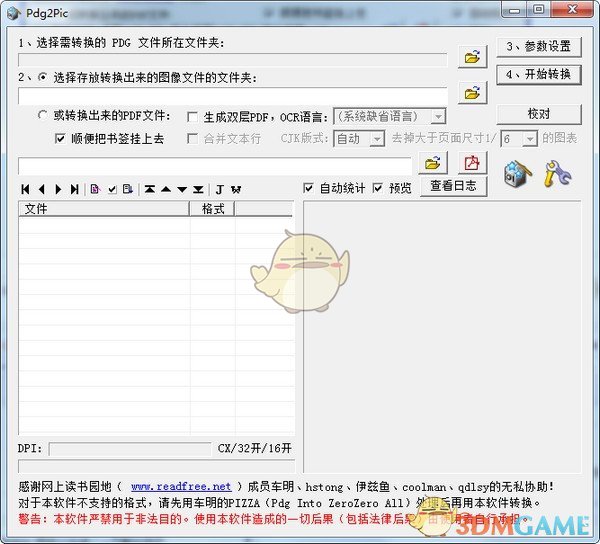The height and width of the screenshot is (544, 600).
Task: Toggle the 顺便把书签挂上去 checkbox
Action: tap(60, 139)
